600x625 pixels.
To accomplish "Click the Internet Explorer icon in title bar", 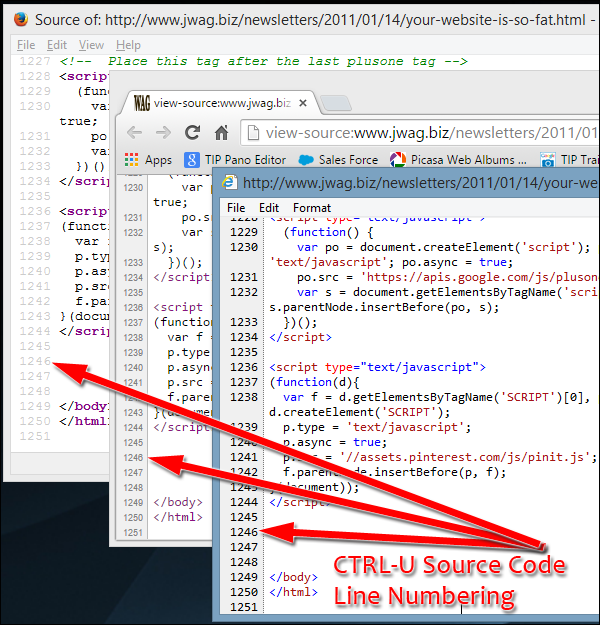I will [230, 183].
